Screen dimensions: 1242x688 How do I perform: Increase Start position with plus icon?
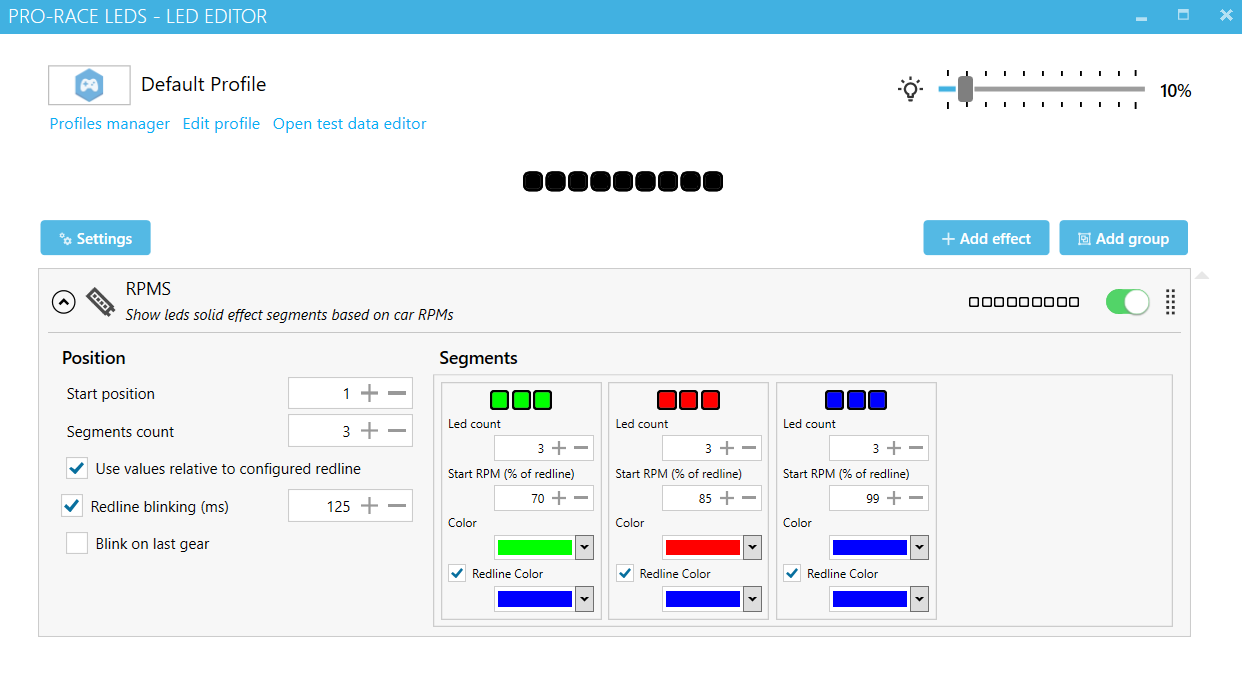click(370, 394)
